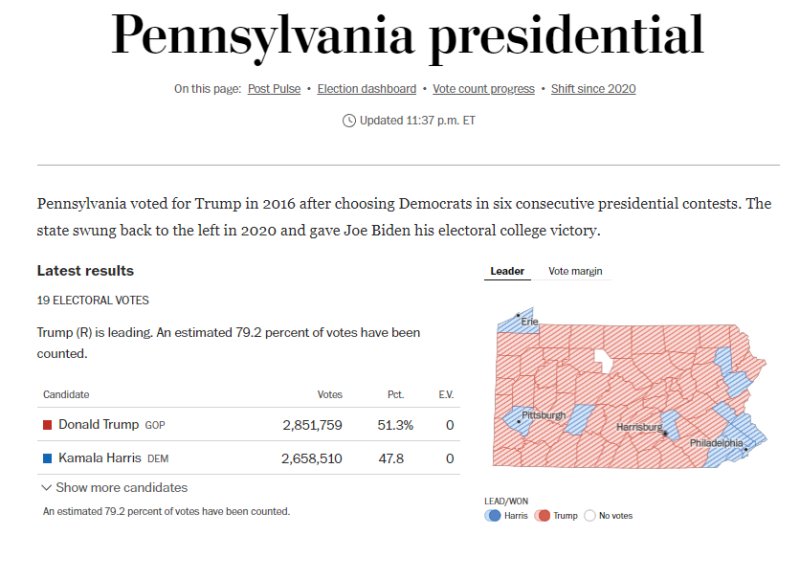Image resolution: width=800 pixels, height=580 pixels.
Task: Expand Show more candidates
Action: coord(121,488)
